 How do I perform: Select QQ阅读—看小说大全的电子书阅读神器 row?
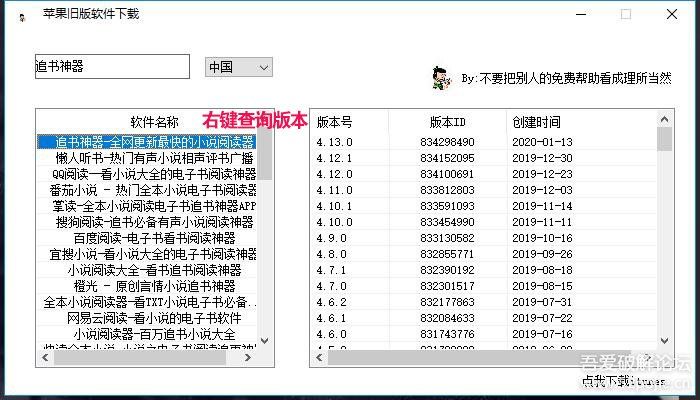(147, 174)
